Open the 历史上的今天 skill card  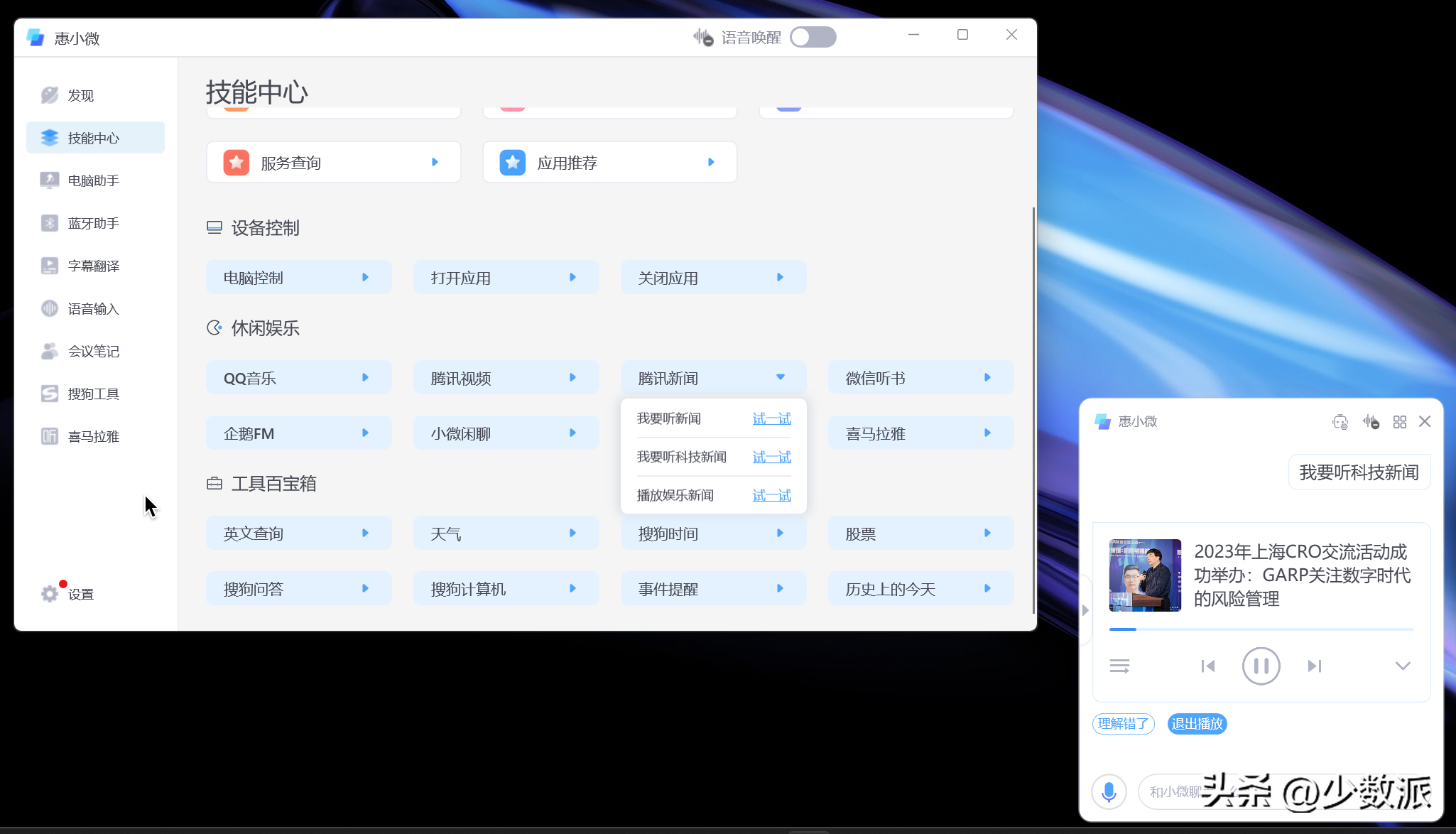tap(921, 589)
